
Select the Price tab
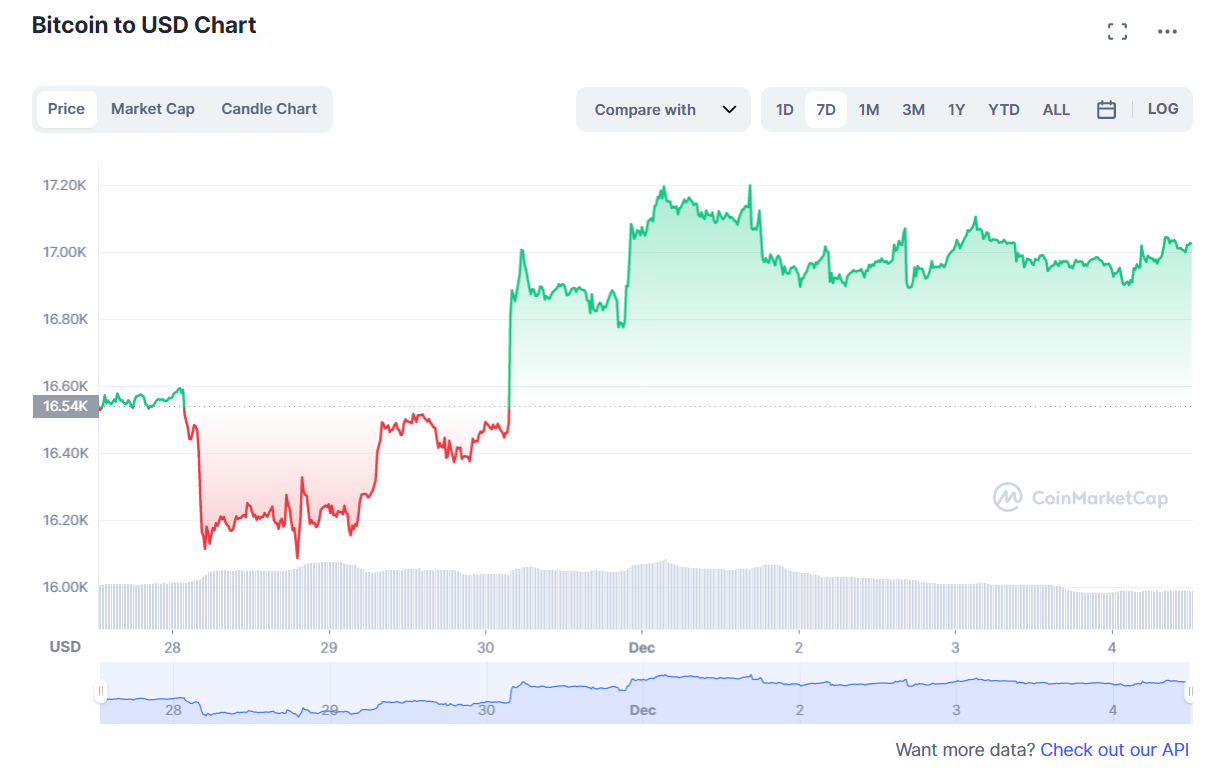point(66,108)
